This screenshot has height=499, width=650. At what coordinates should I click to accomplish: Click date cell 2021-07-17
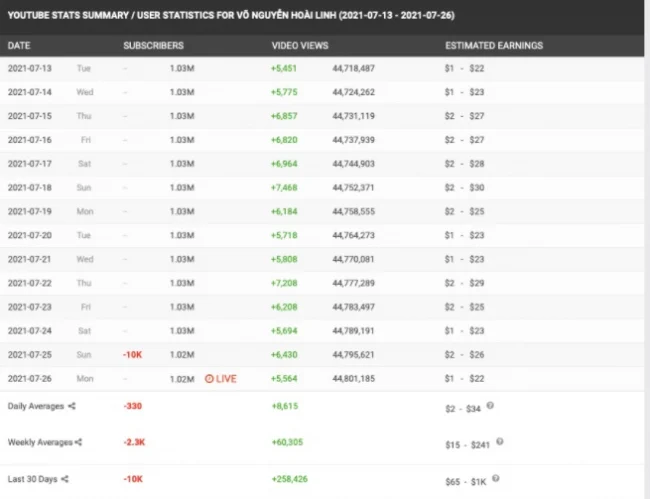click(30, 164)
